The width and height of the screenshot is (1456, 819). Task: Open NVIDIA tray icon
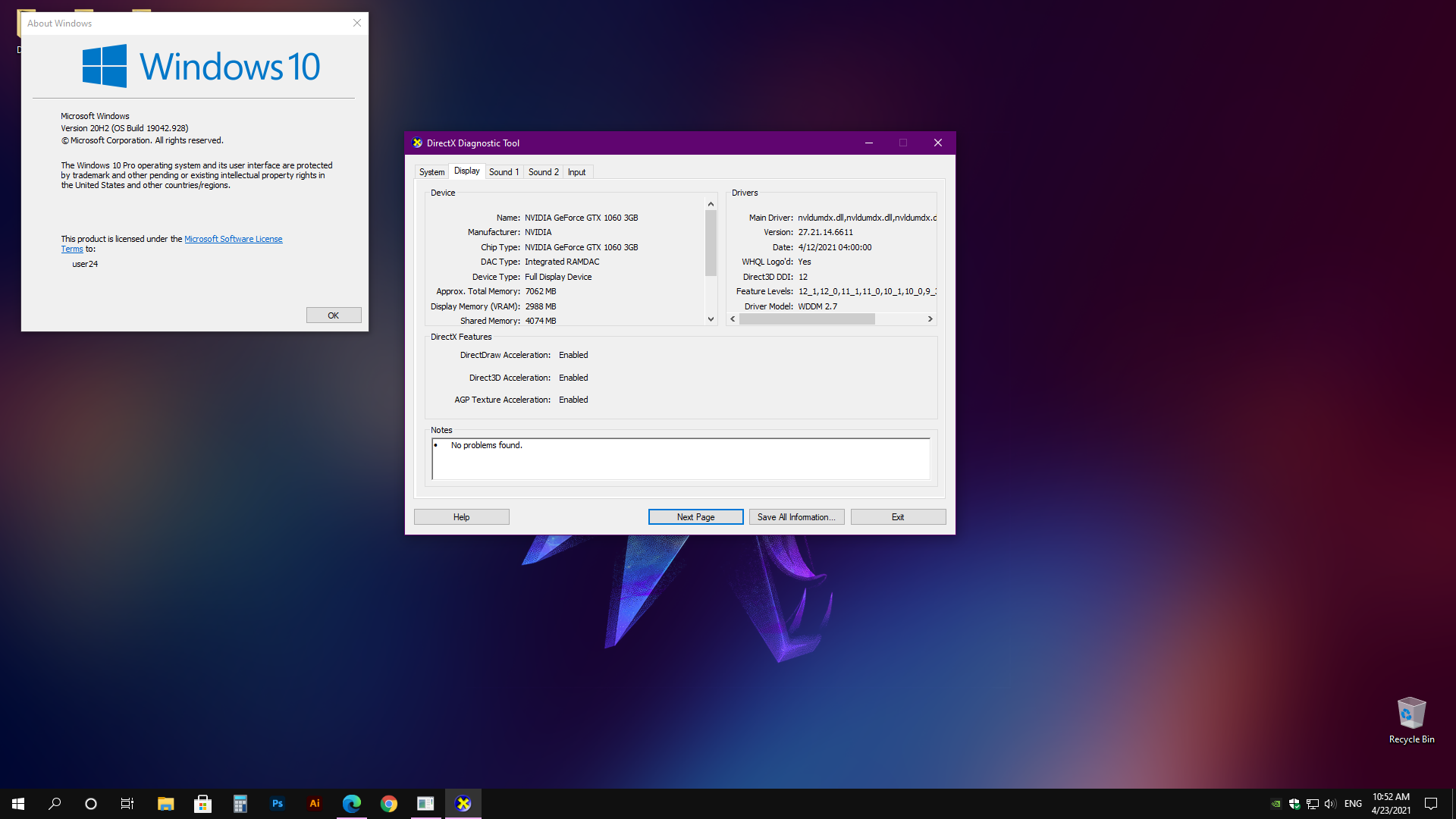[1276, 804]
